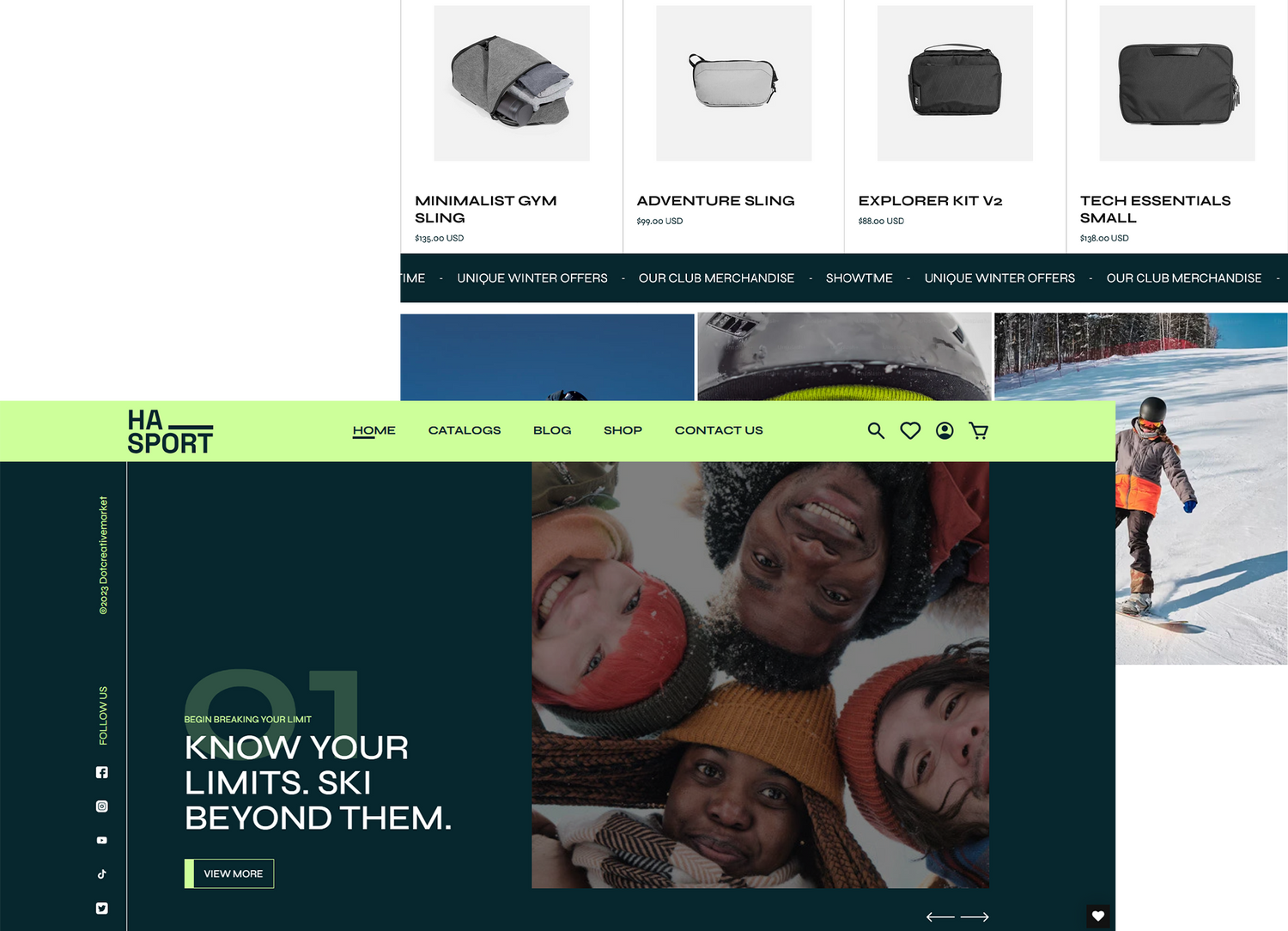
Task: Go to next slide with right arrow
Action: tap(975, 917)
